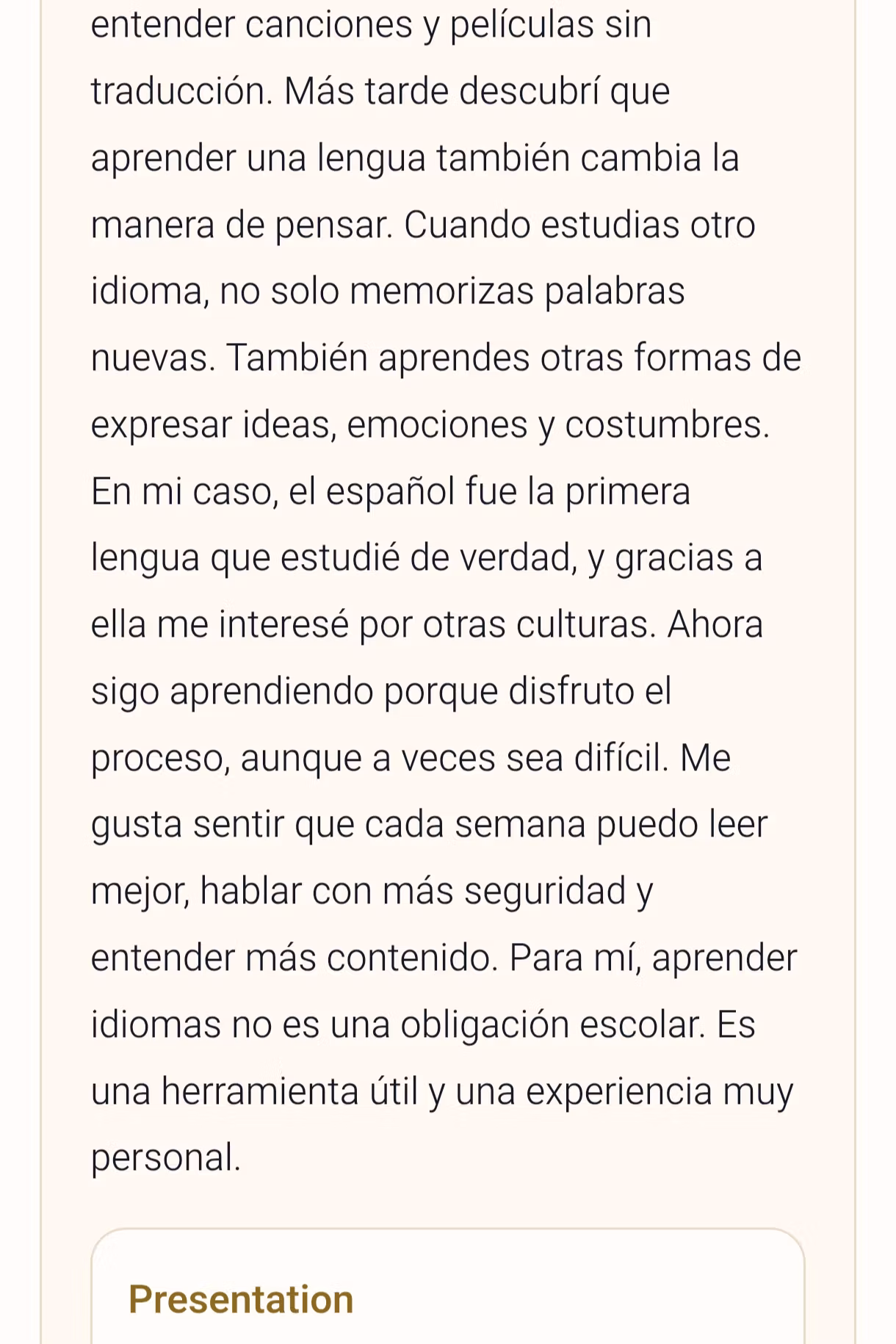Image resolution: width=896 pixels, height=1344 pixels.
Task: Place cursor on the word "descubrí"
Action: point(530,92)
